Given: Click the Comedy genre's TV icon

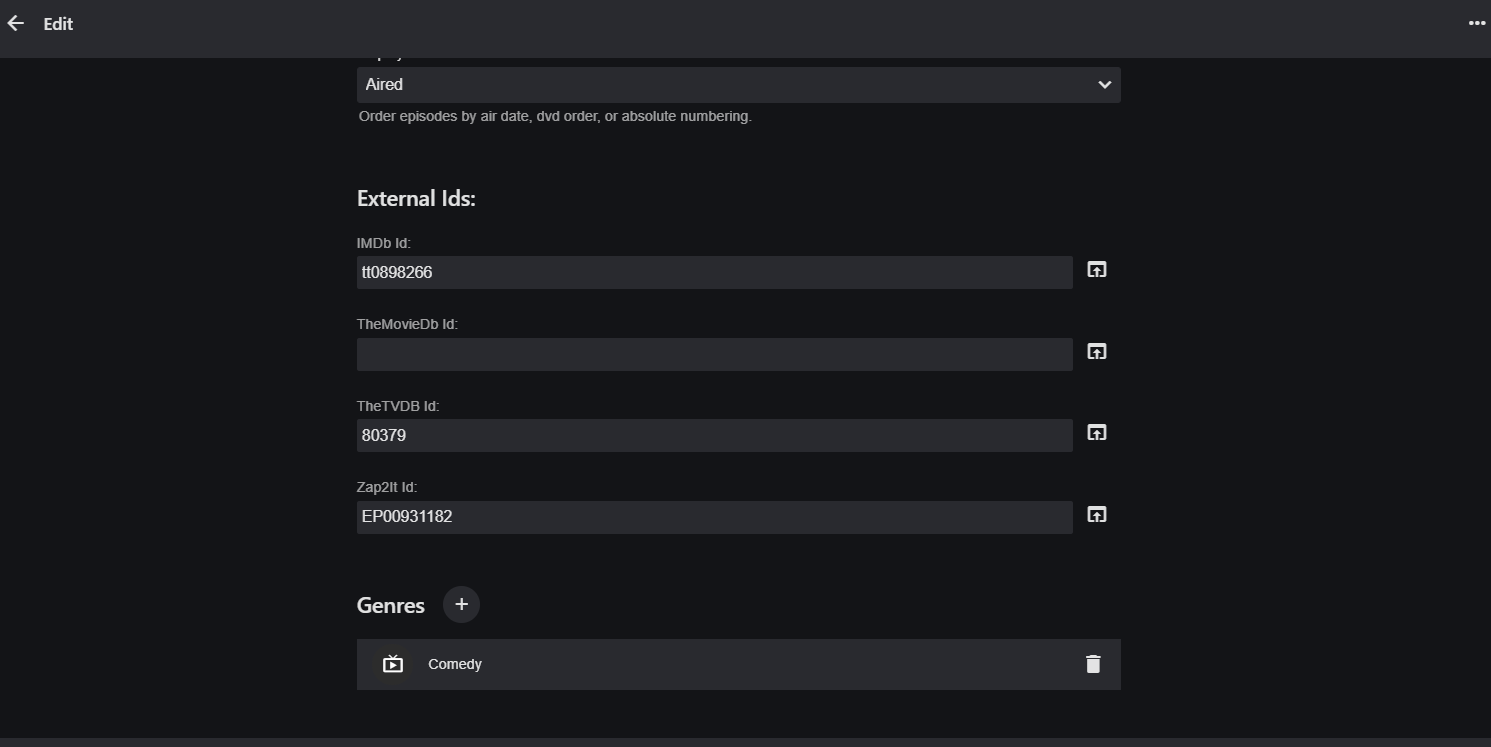Looking at the screenshot, I should 393,664.
